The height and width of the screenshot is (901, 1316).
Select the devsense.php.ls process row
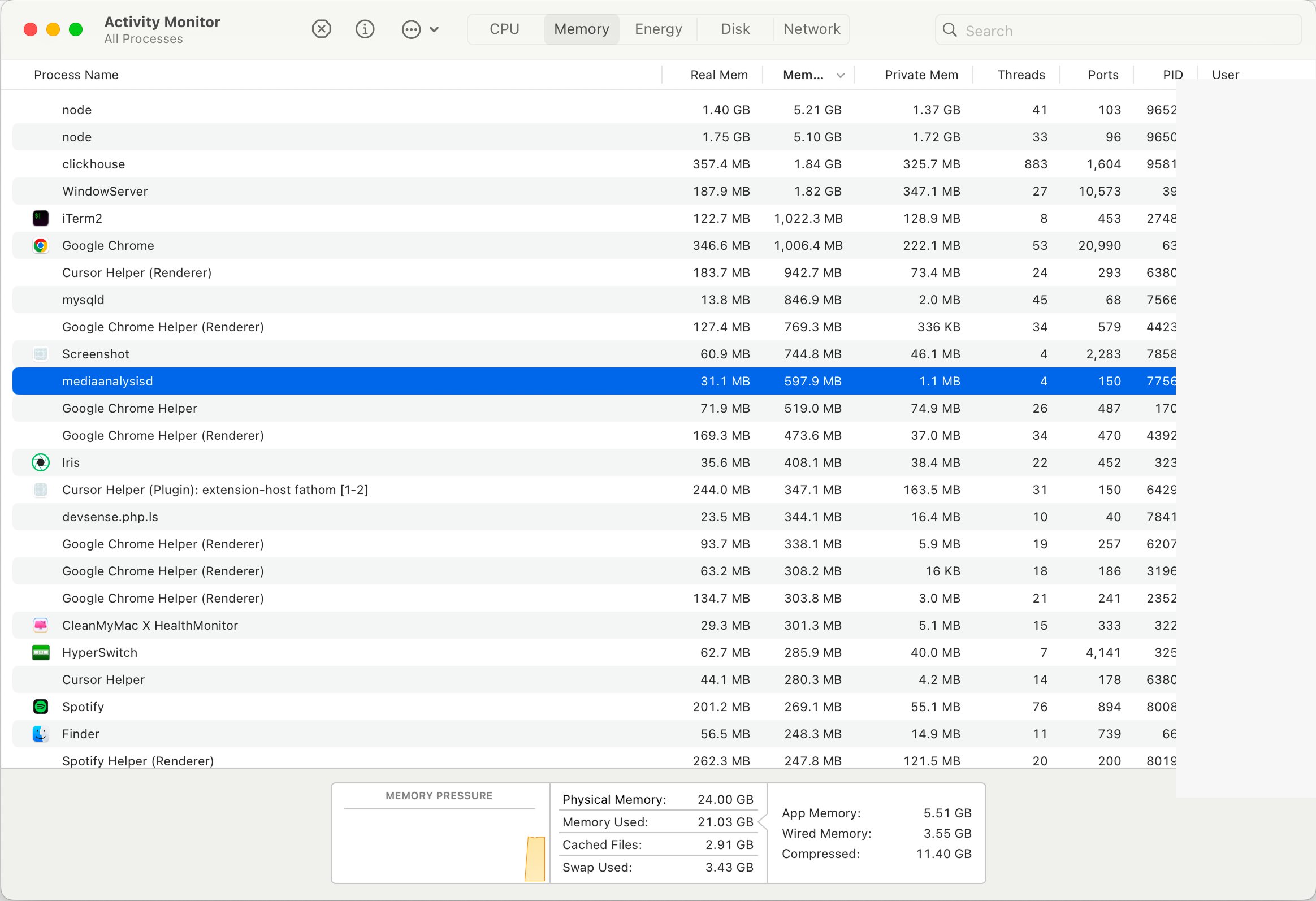point(594,517)
